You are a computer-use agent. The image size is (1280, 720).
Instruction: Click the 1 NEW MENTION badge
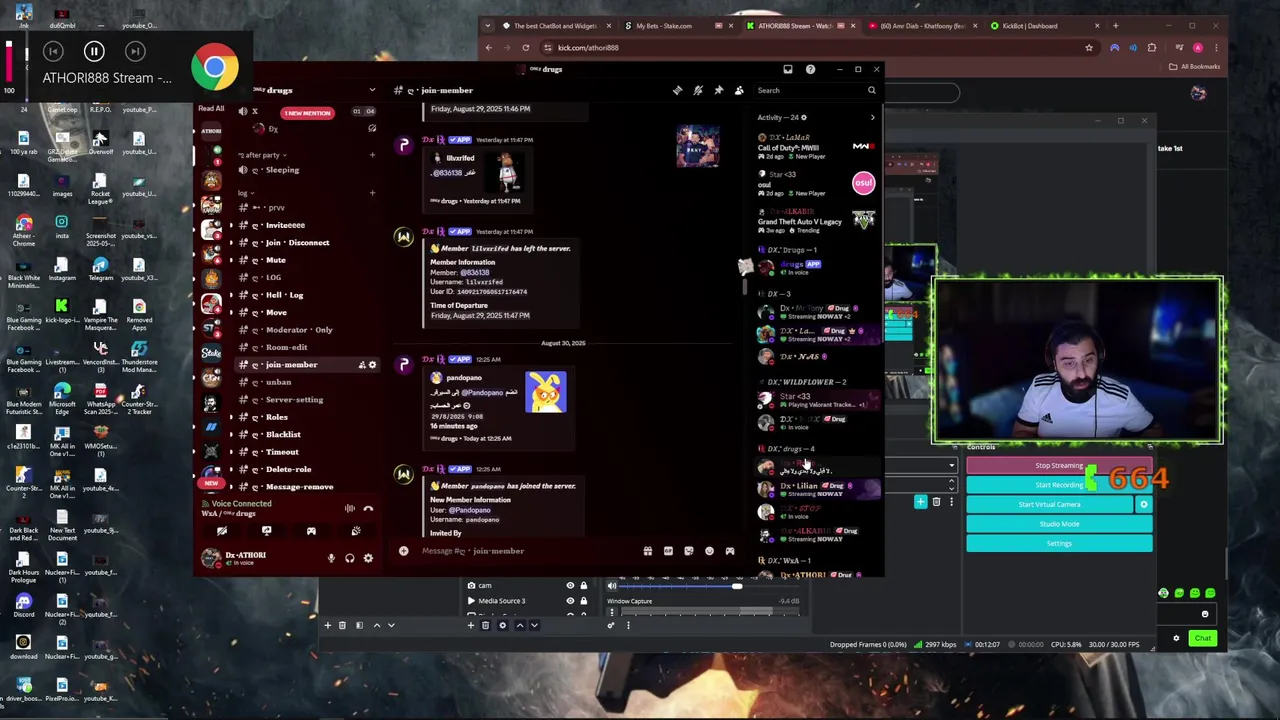coord(307,113)
